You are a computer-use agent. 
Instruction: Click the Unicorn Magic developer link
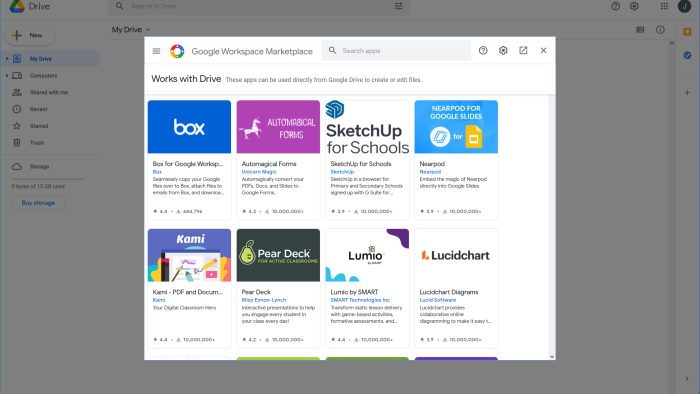click(x=259, y=172)
